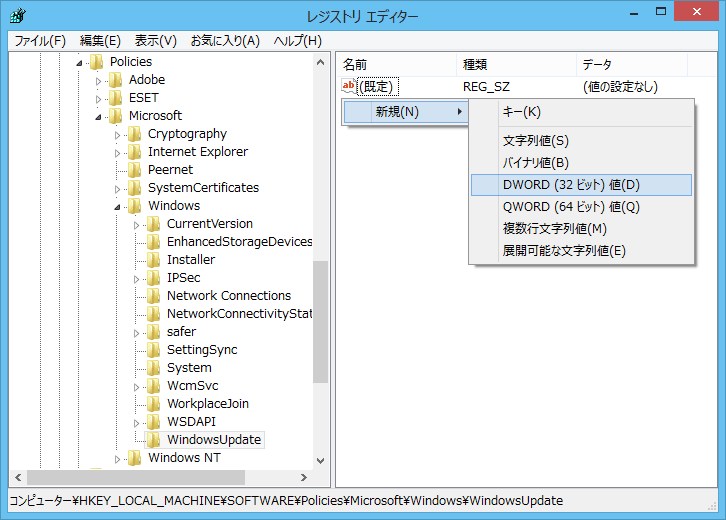Expand the ESET tree node
The width and height of the screenshot is (726, 520).
(x=98, y=99)
